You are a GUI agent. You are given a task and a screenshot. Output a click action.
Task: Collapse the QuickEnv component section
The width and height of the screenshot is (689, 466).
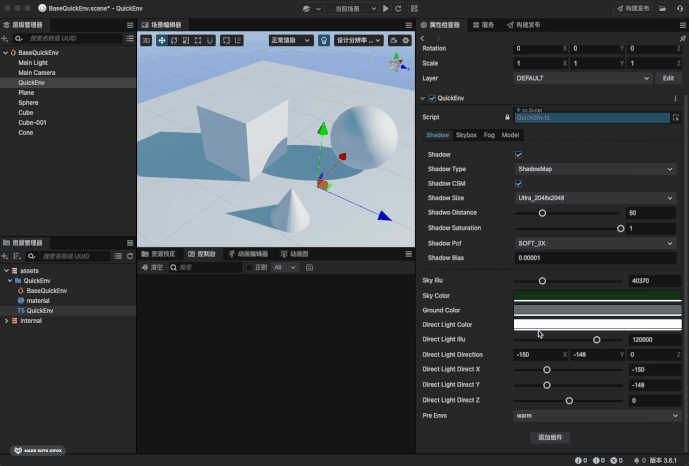click(423, 98)
